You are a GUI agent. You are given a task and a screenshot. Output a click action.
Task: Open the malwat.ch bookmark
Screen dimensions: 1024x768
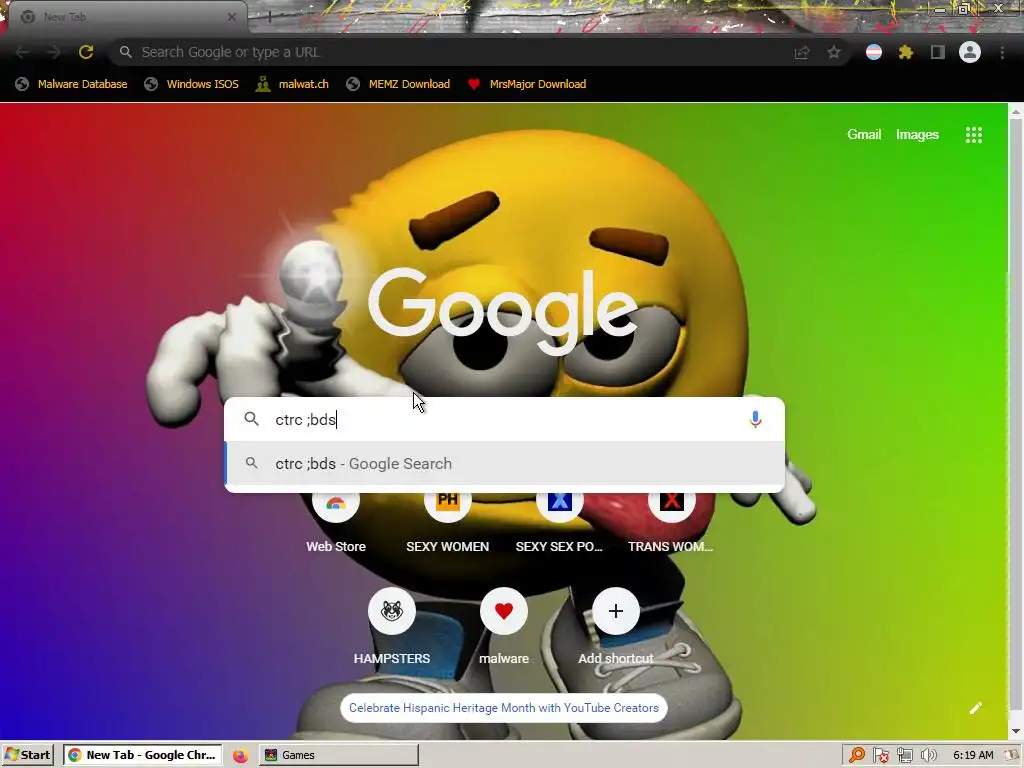[292, 84]
